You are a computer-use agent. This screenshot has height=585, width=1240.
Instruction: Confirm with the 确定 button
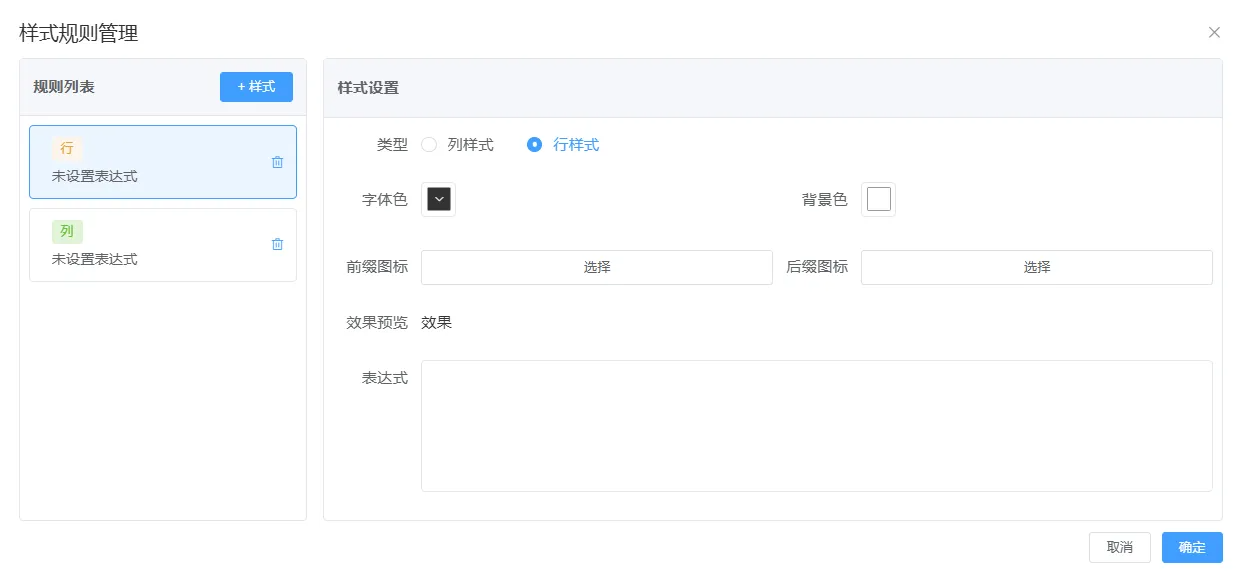pyautogui.click(x=1192, y=548)
